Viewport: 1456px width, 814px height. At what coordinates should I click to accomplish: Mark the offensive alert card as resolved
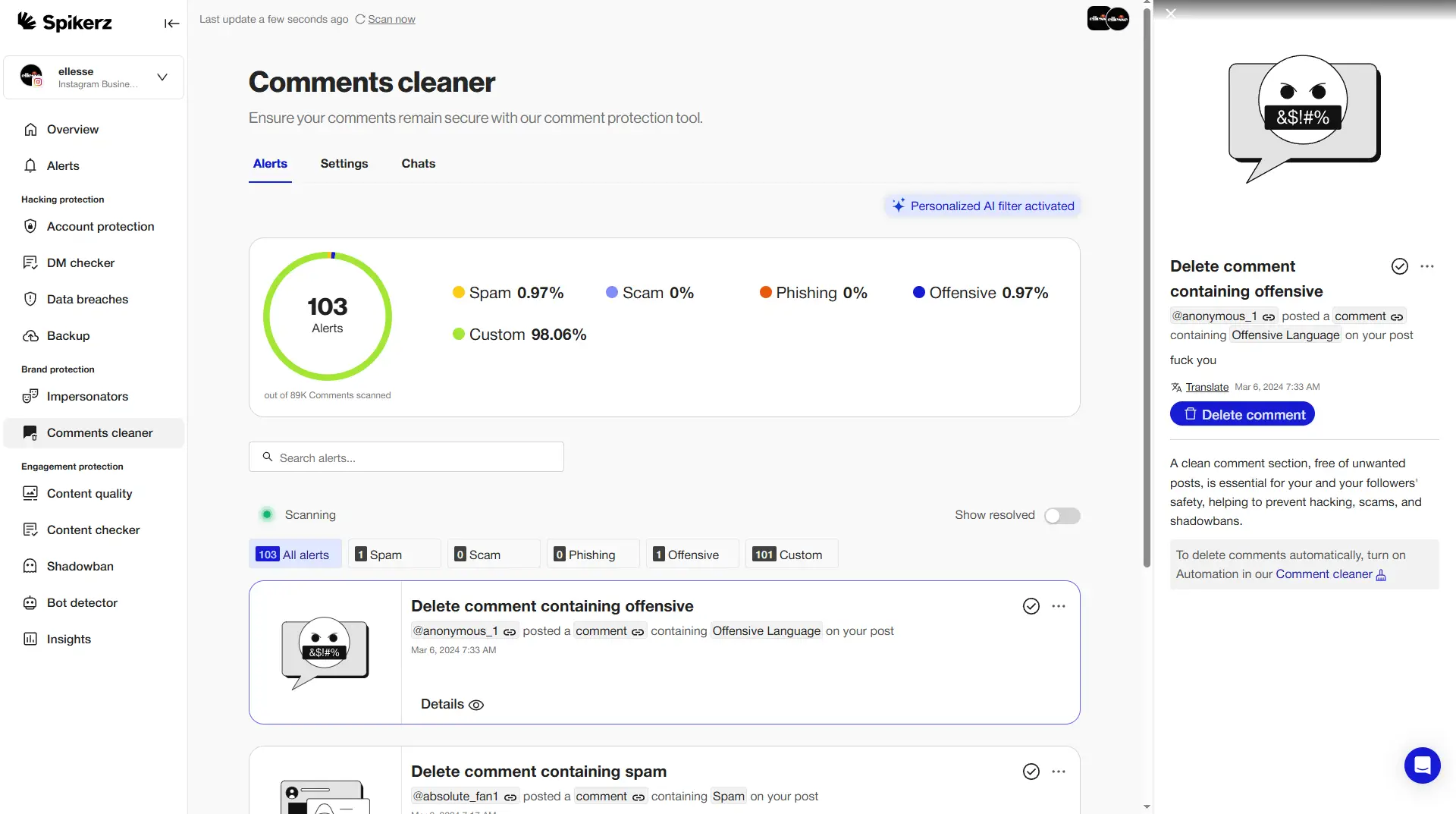coord(1031,606)
